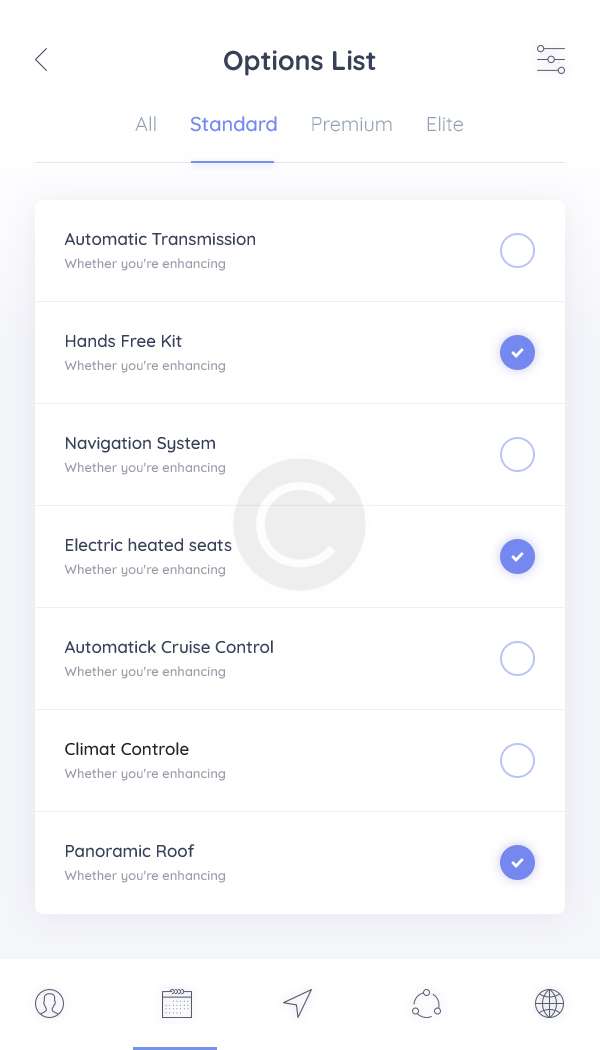The image size is (600, 1050).
Task: Deselect the Panoramic Roof checkbox
Action: [517, 863]
